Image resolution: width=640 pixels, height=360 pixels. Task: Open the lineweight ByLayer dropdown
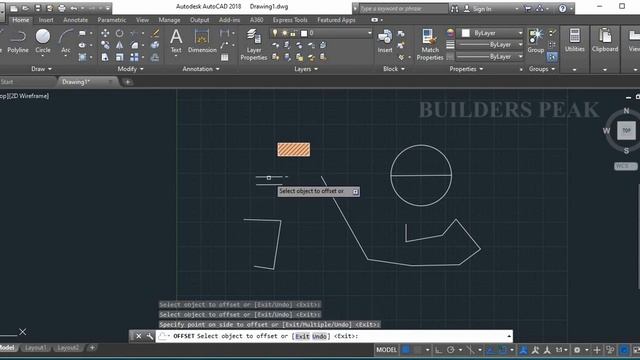[x=489, y=45]
